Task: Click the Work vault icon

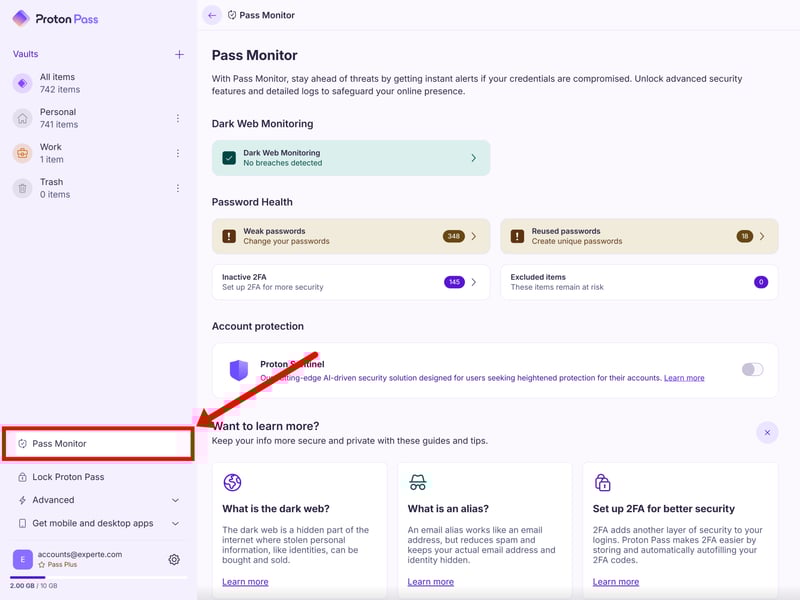Action: point(22,153)
